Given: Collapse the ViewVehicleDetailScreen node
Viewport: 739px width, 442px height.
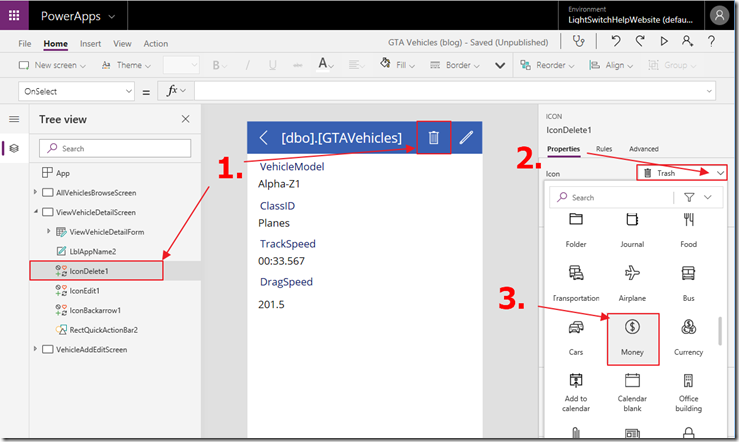Looking at the screenshot, I should coord(35,212).
